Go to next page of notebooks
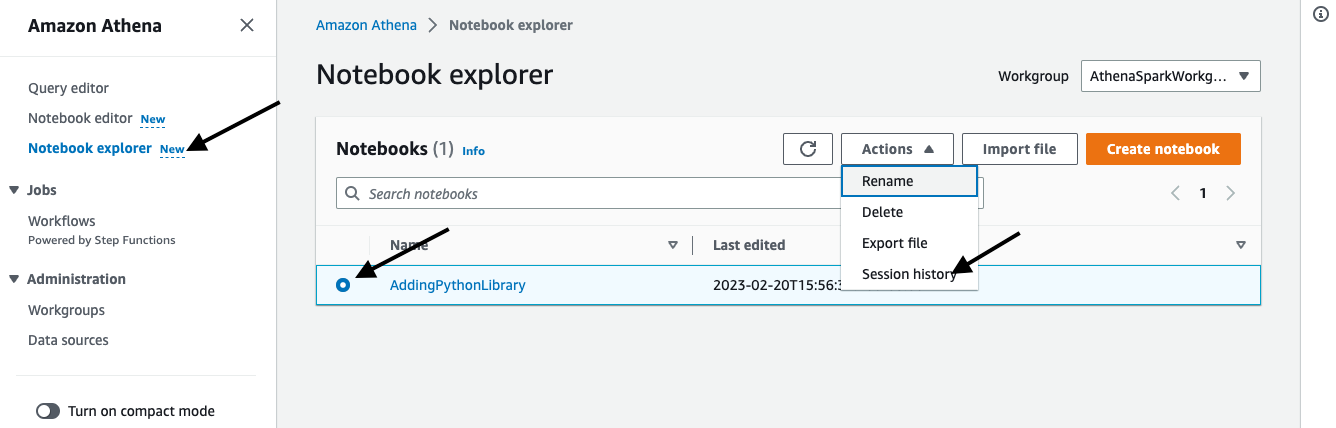This screenshot has width=1336, height=428. [1231, 193]
